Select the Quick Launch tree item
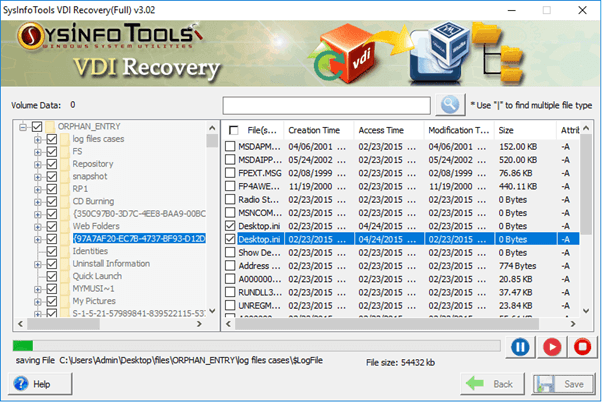 pos(97,276)
